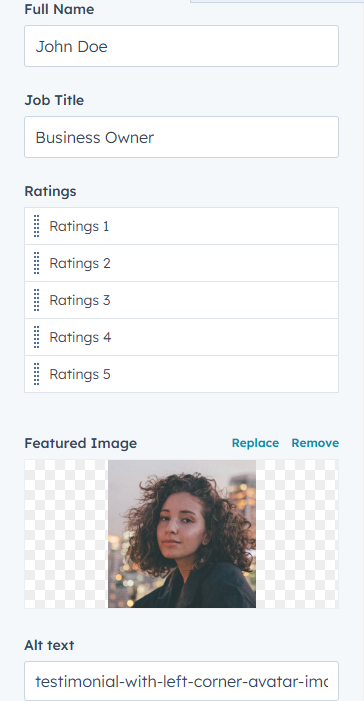Focus the Full Name field containing John Doe
Screen dimensions: 364x701
[182, 46]
